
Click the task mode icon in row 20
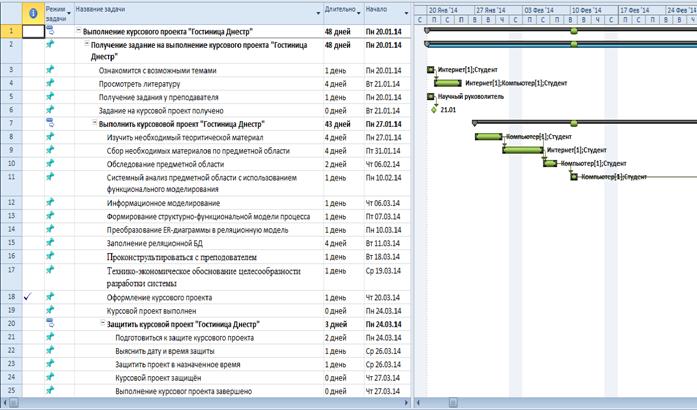tap(50, 323)
